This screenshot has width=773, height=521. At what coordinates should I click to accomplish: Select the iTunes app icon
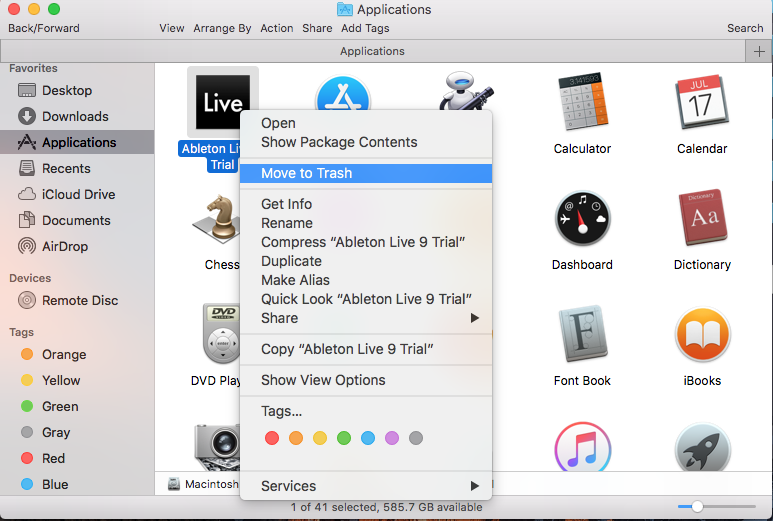tap(582, 450)
